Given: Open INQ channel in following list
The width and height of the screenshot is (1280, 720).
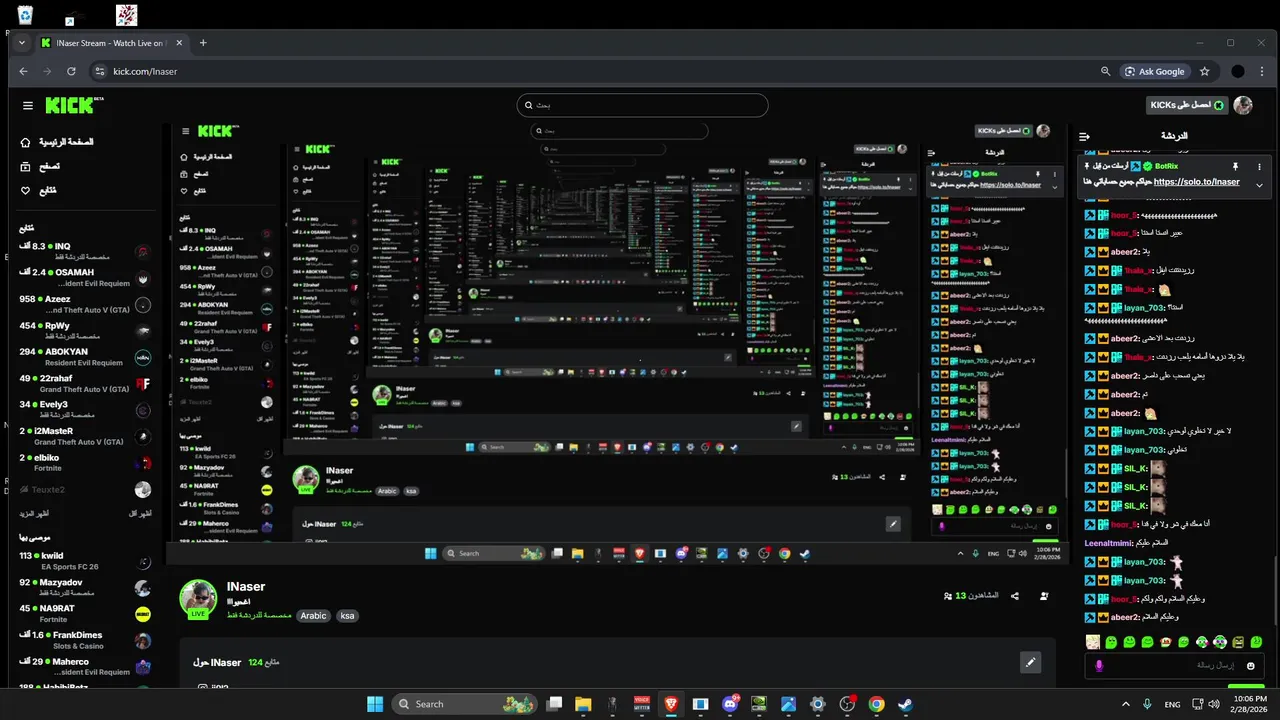Looking at the screenshot, I should tap(85, 250).
